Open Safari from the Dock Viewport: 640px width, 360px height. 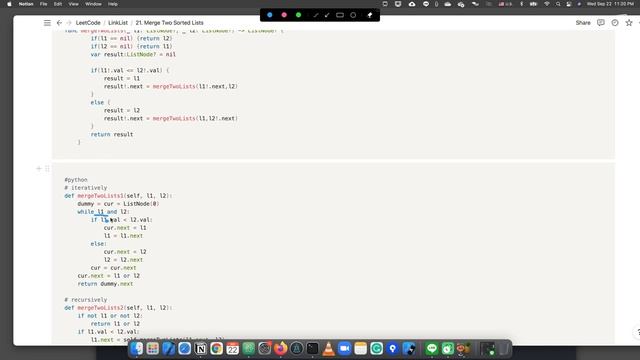pyautogui.click(x=184, y=349)
